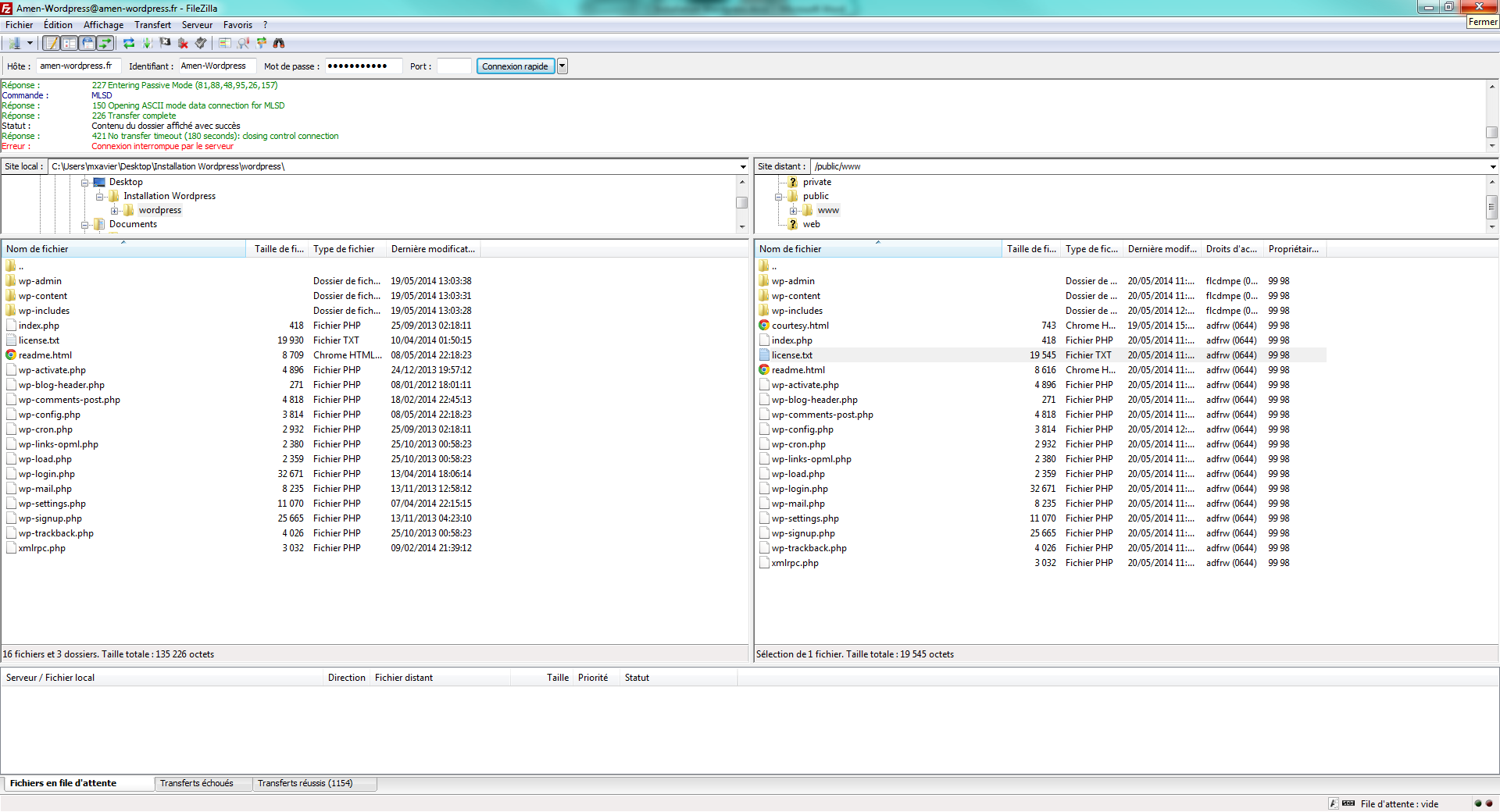Reconnect to the last server
Image resolution: width=1500 pixels, height=812 pixels.
(x=201, y=43)
